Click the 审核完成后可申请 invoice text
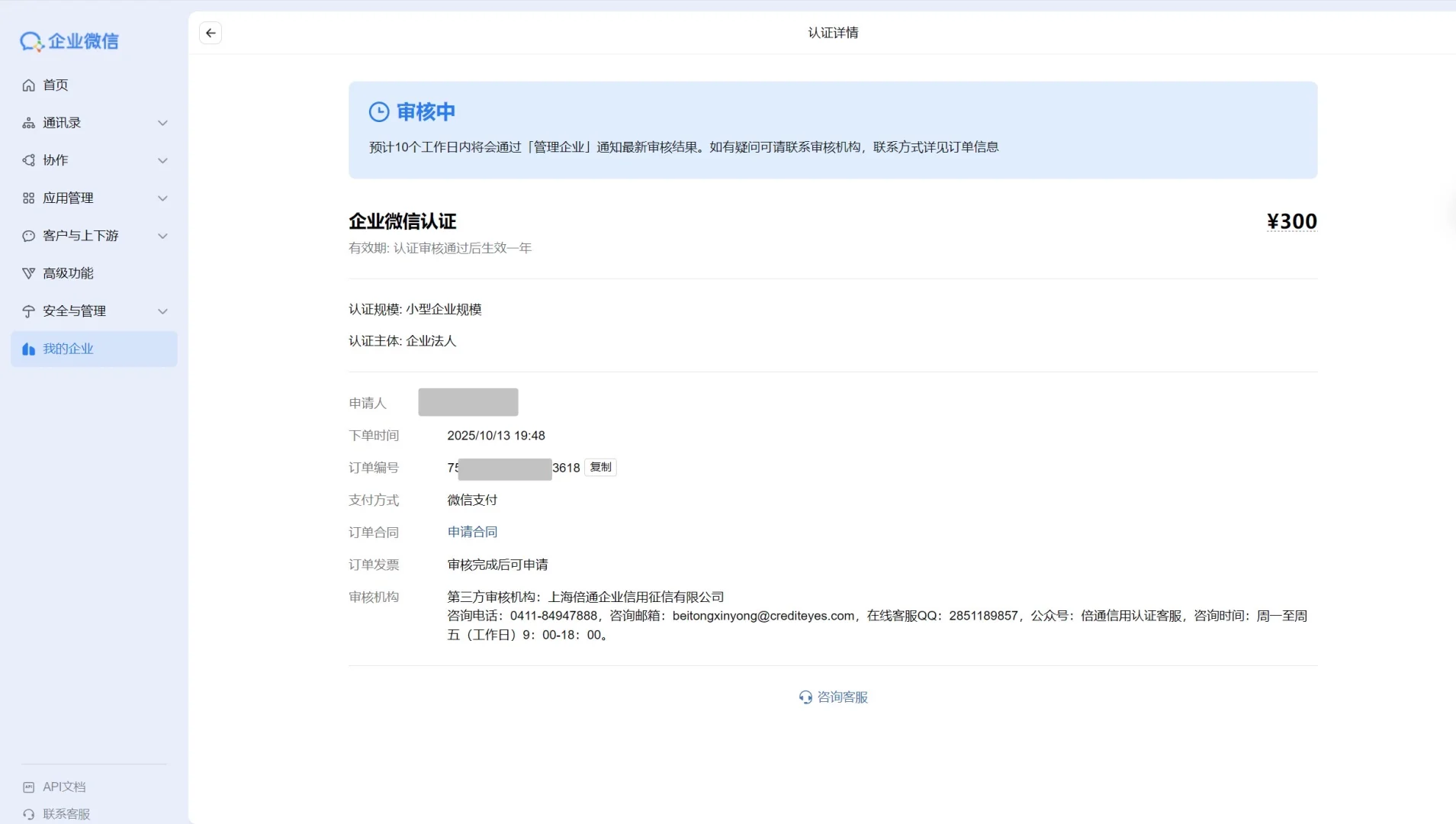This screenshot has height=824, width=1456. click(498, 565)
